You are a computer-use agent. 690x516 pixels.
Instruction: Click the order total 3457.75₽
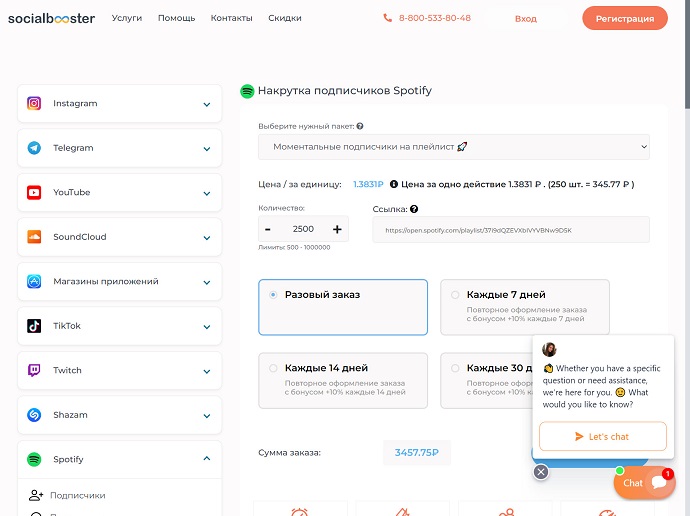[417, 453]
